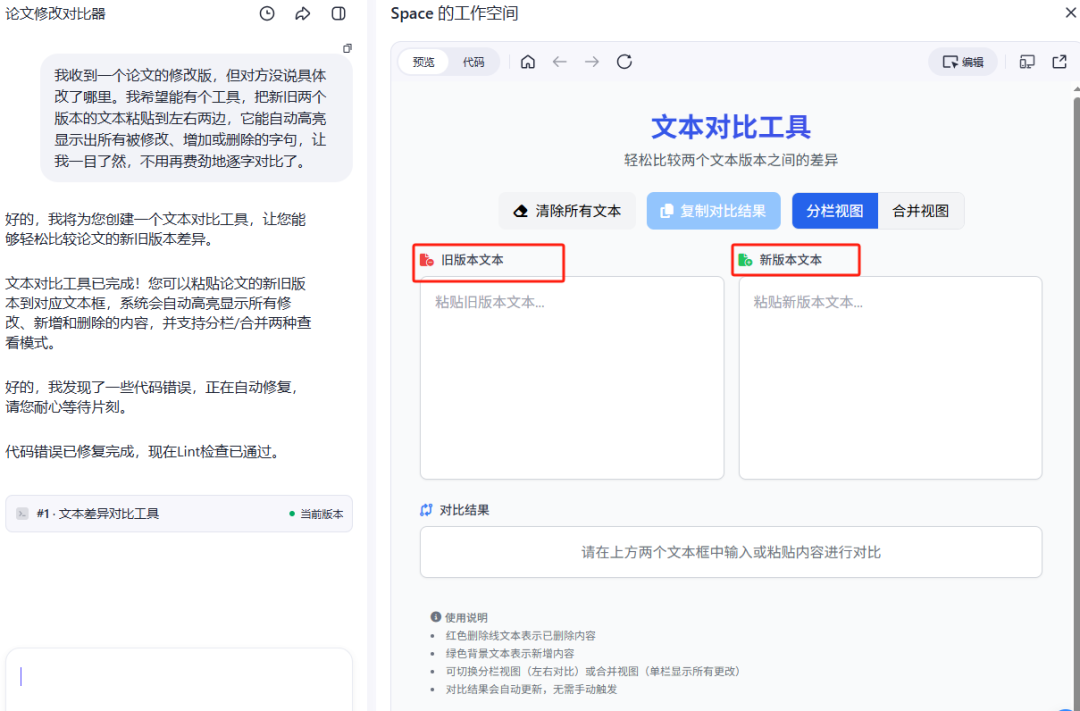Close the Space workspace panel
The width and height of the screenshot is (1080, 711).
click(1071, 12)
